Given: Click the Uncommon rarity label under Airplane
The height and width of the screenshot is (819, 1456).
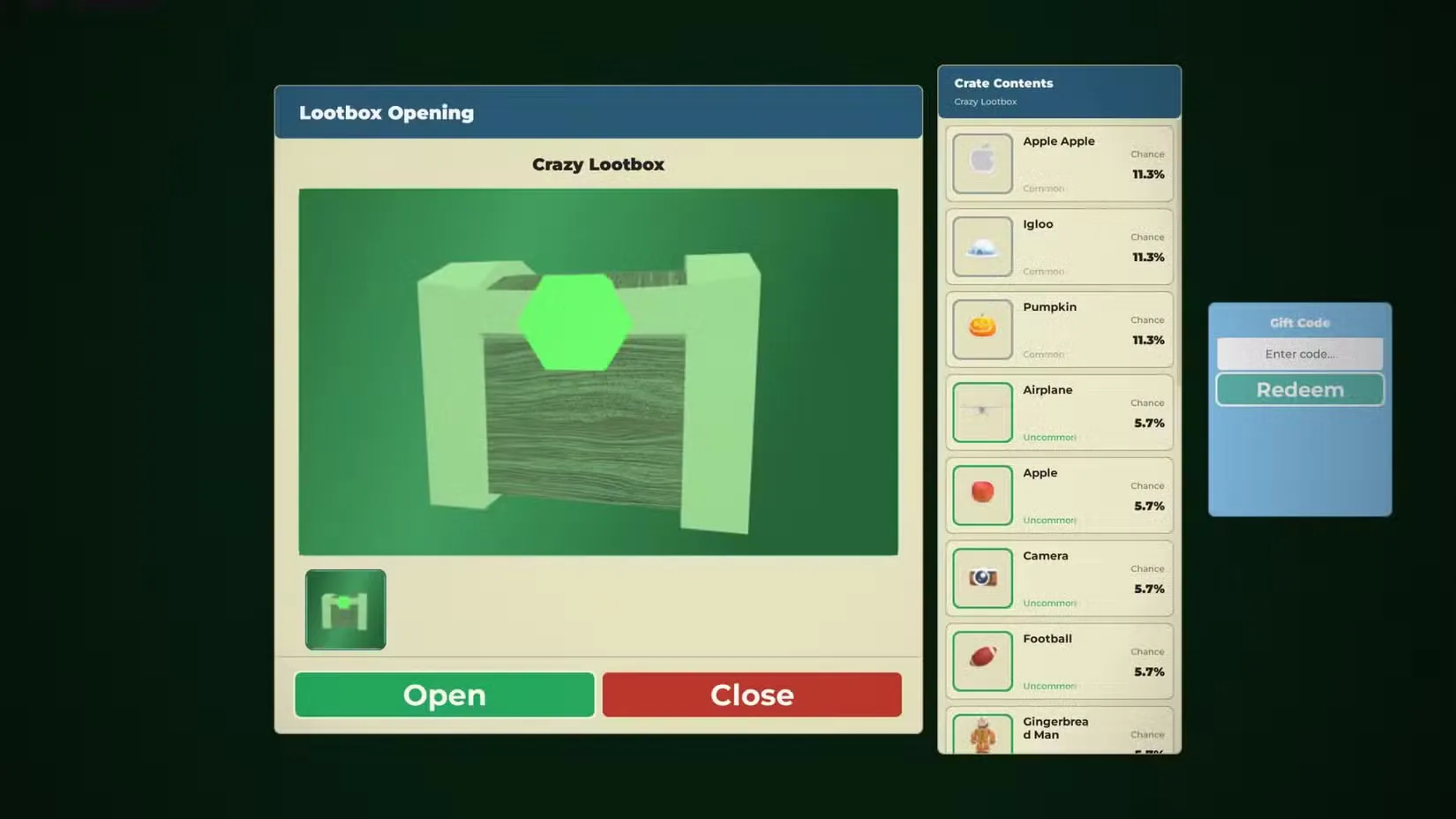Looking at the screenshot, I should 1049,438.
